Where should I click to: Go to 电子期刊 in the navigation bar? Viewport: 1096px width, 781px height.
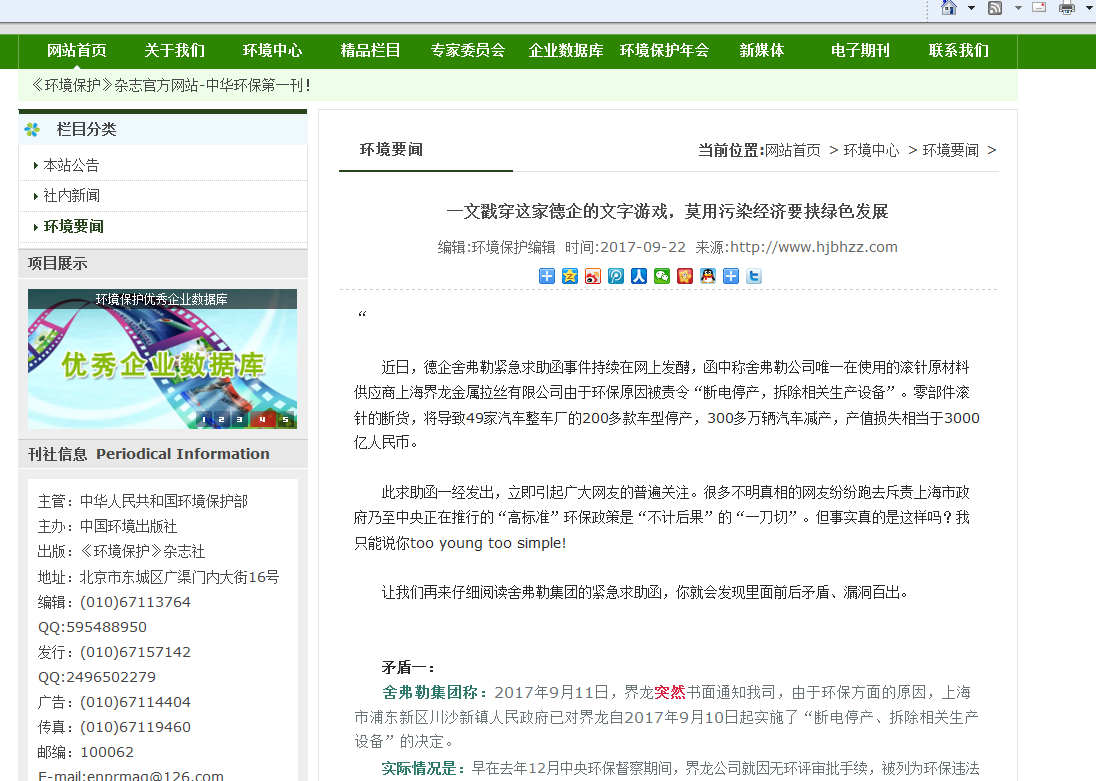click(x=860, y=51)
